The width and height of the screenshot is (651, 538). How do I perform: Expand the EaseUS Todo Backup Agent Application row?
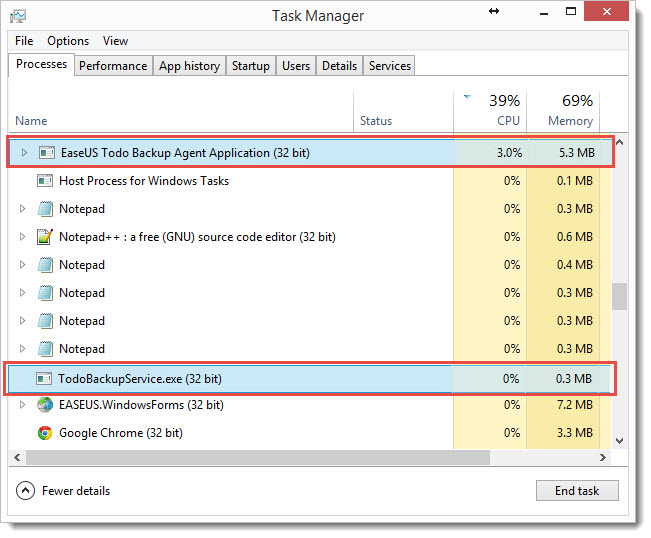tap(24, 153)
